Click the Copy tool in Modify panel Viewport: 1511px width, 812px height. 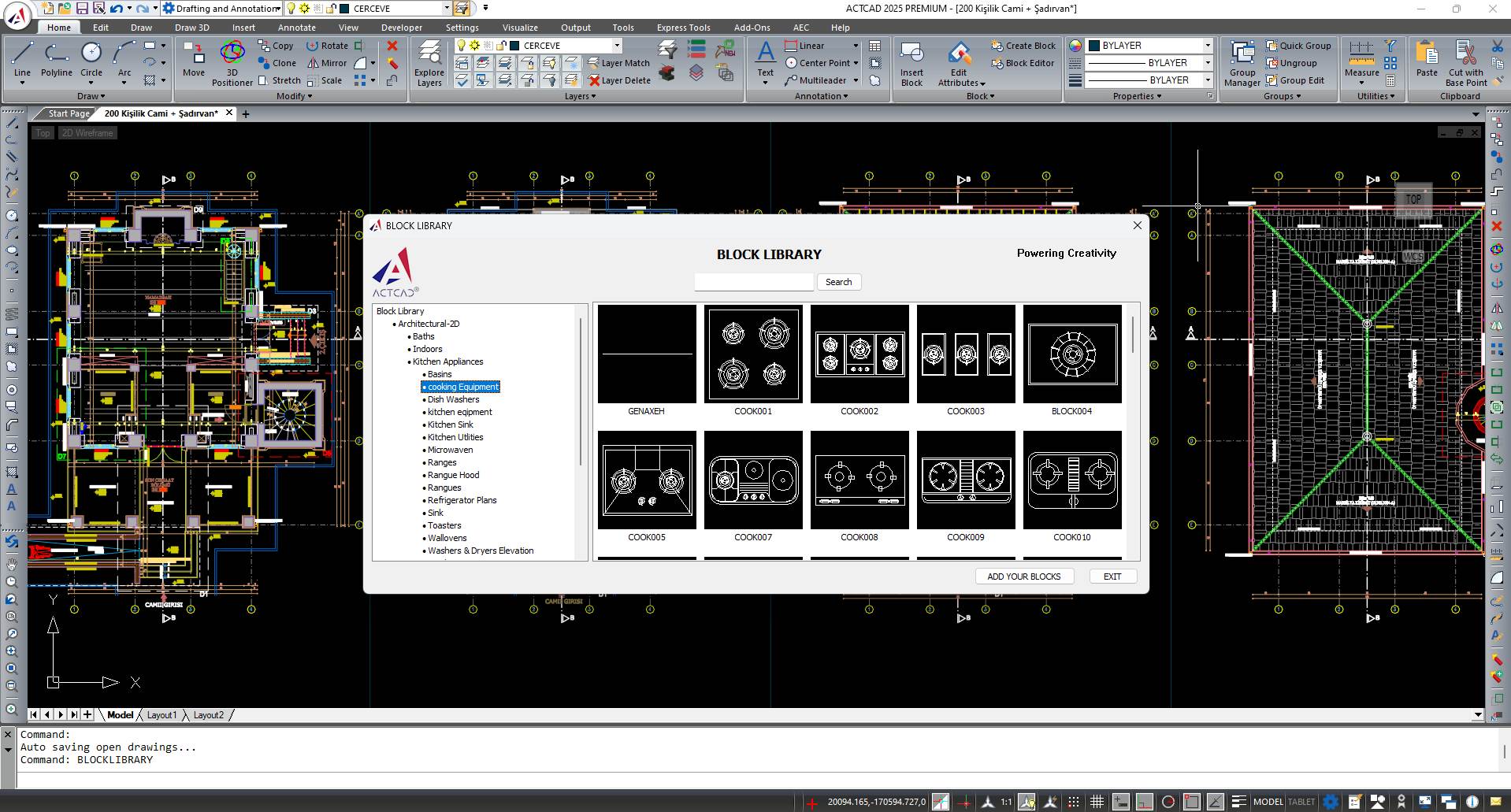tap(276, 46)
